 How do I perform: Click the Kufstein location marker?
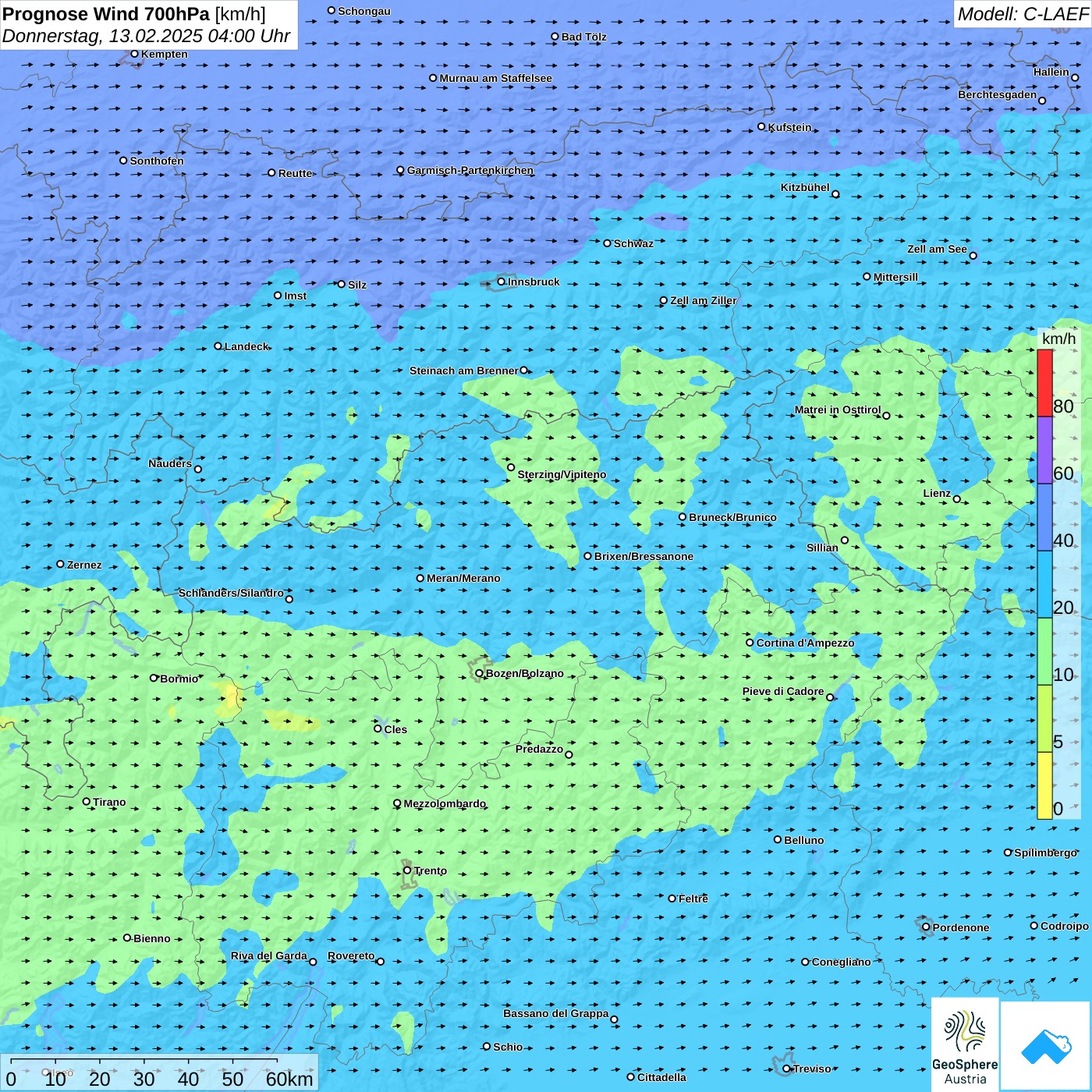point(762,126)
